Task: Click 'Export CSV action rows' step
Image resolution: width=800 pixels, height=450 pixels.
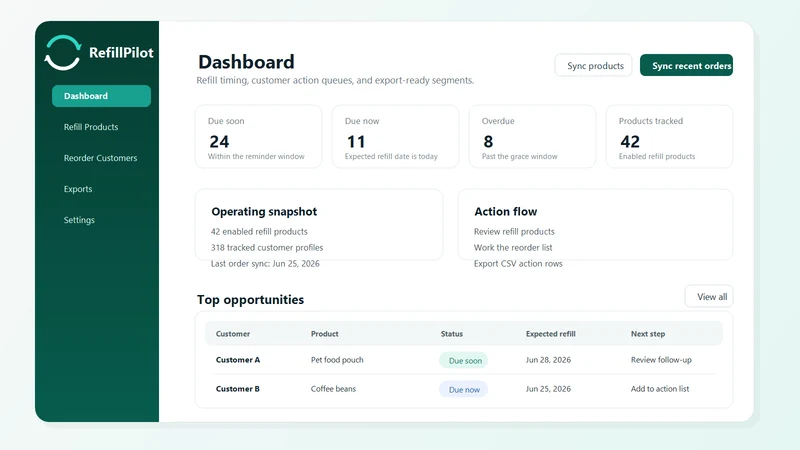Action: [x=518, y=264]
